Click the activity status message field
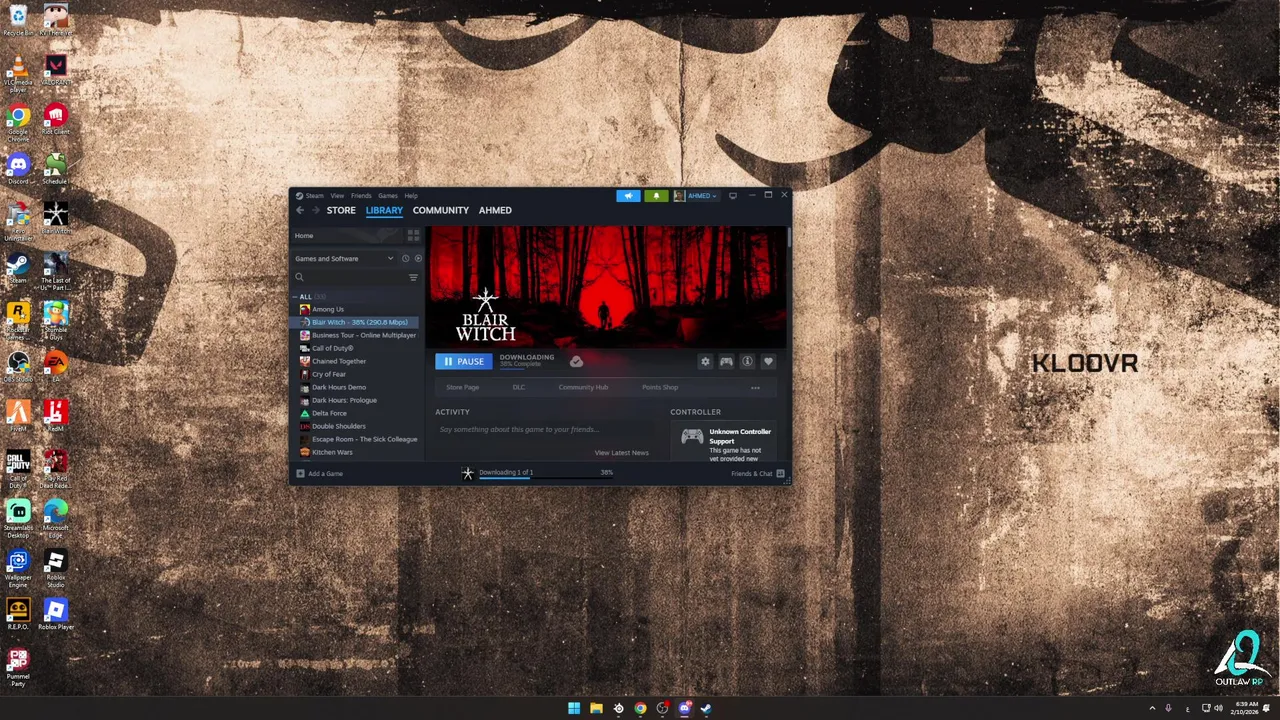The height and width of the screenshot is (720, 1280). (x=548, y=429)
